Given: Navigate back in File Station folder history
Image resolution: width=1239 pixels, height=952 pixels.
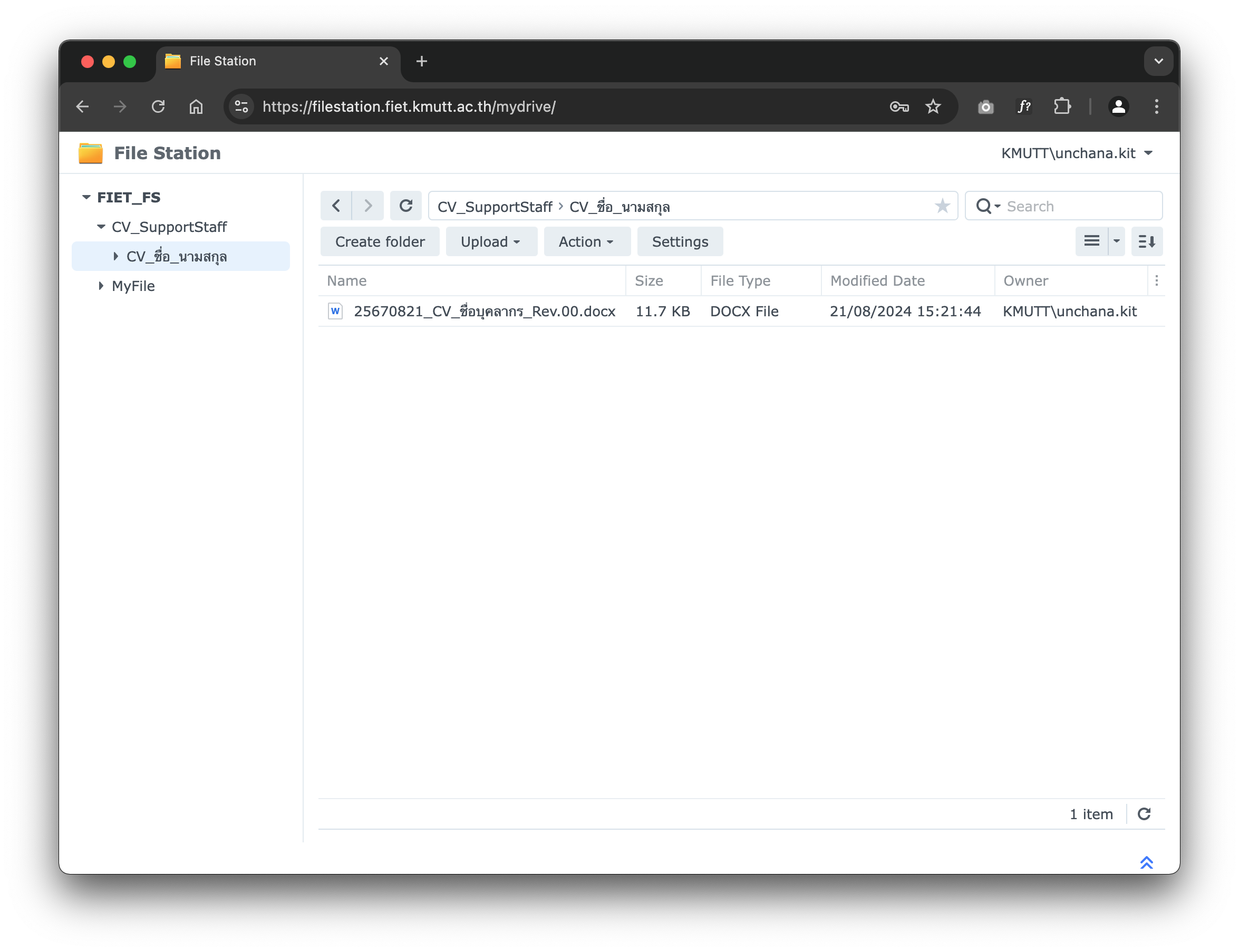Looking at the screenshot, I should pyautogui.click(x=336, y=206).
